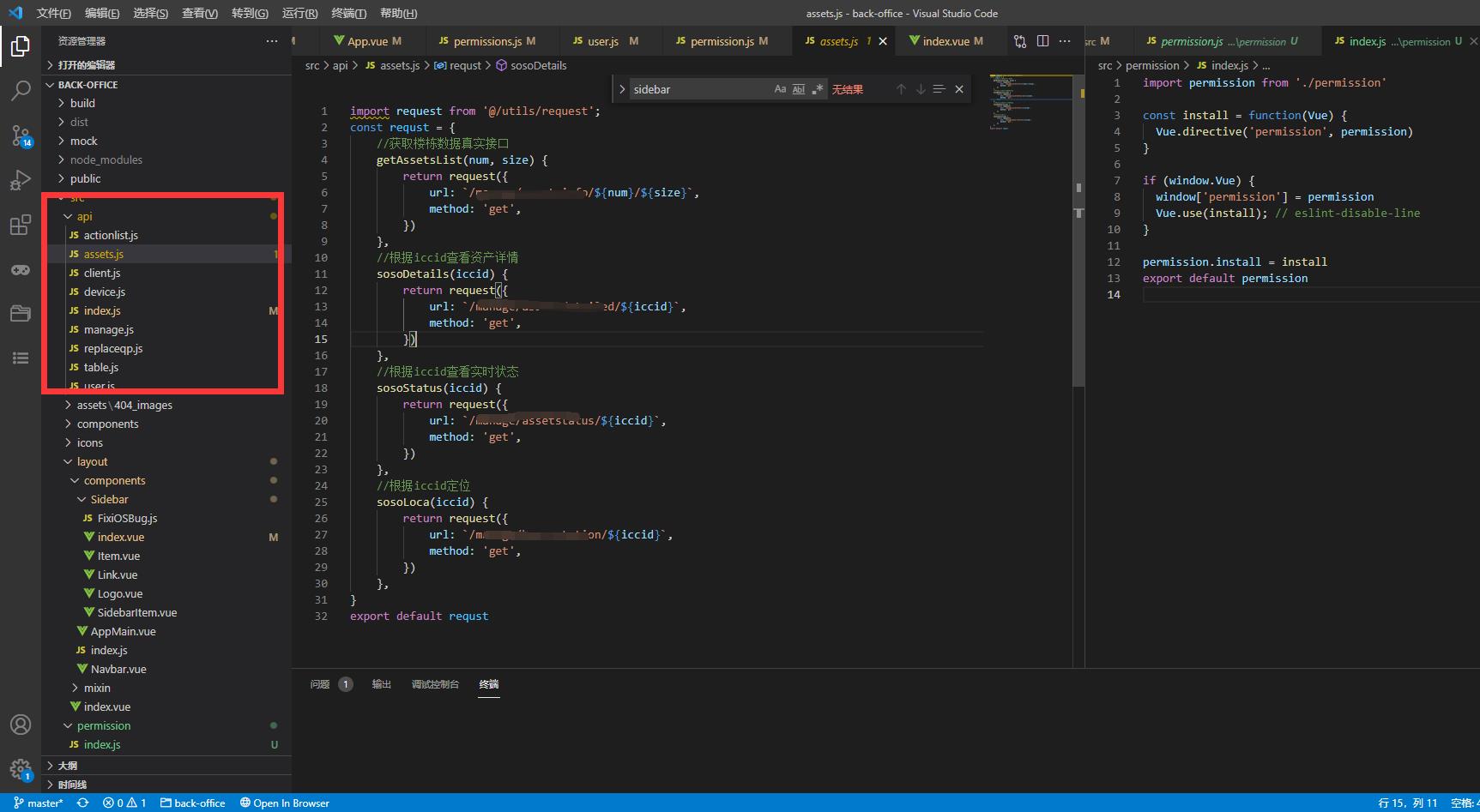Click line and column indicator 行 15, 列 11
Viewport: 1480px width, 812px height.
click(1407, 803)
